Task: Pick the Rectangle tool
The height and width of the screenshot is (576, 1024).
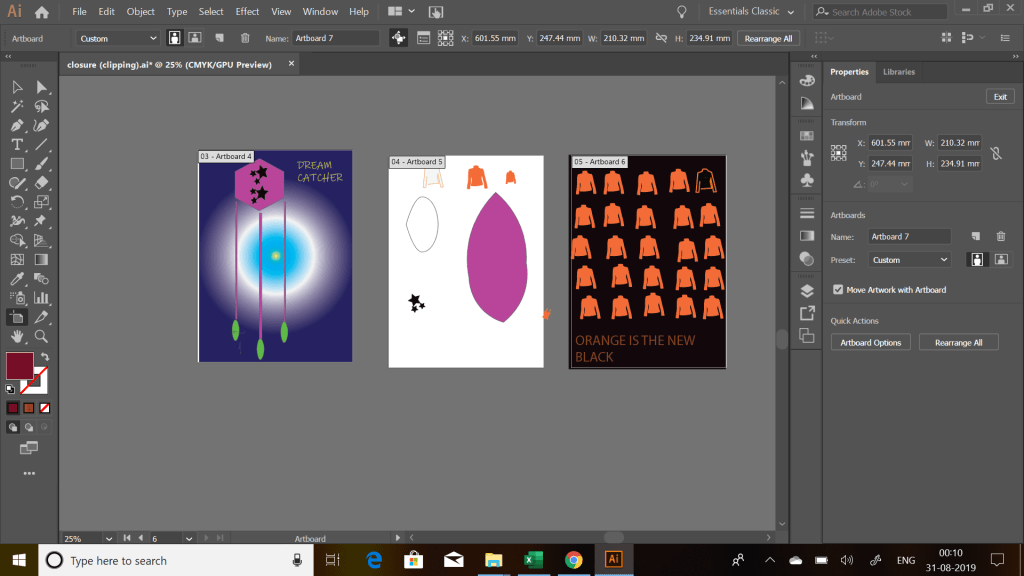Action: (x=17, y=164)
